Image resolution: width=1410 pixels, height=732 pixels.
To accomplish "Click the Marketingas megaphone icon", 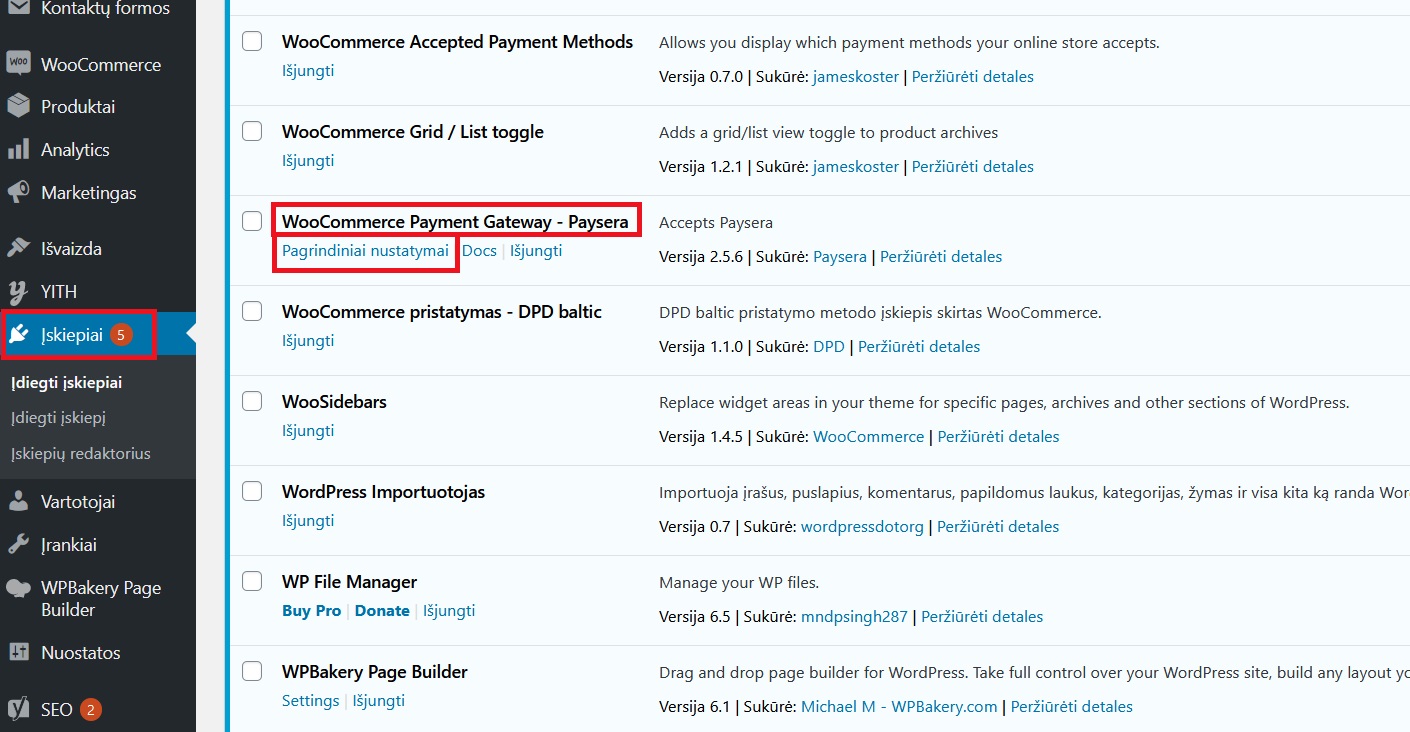I will coord(18,192).
